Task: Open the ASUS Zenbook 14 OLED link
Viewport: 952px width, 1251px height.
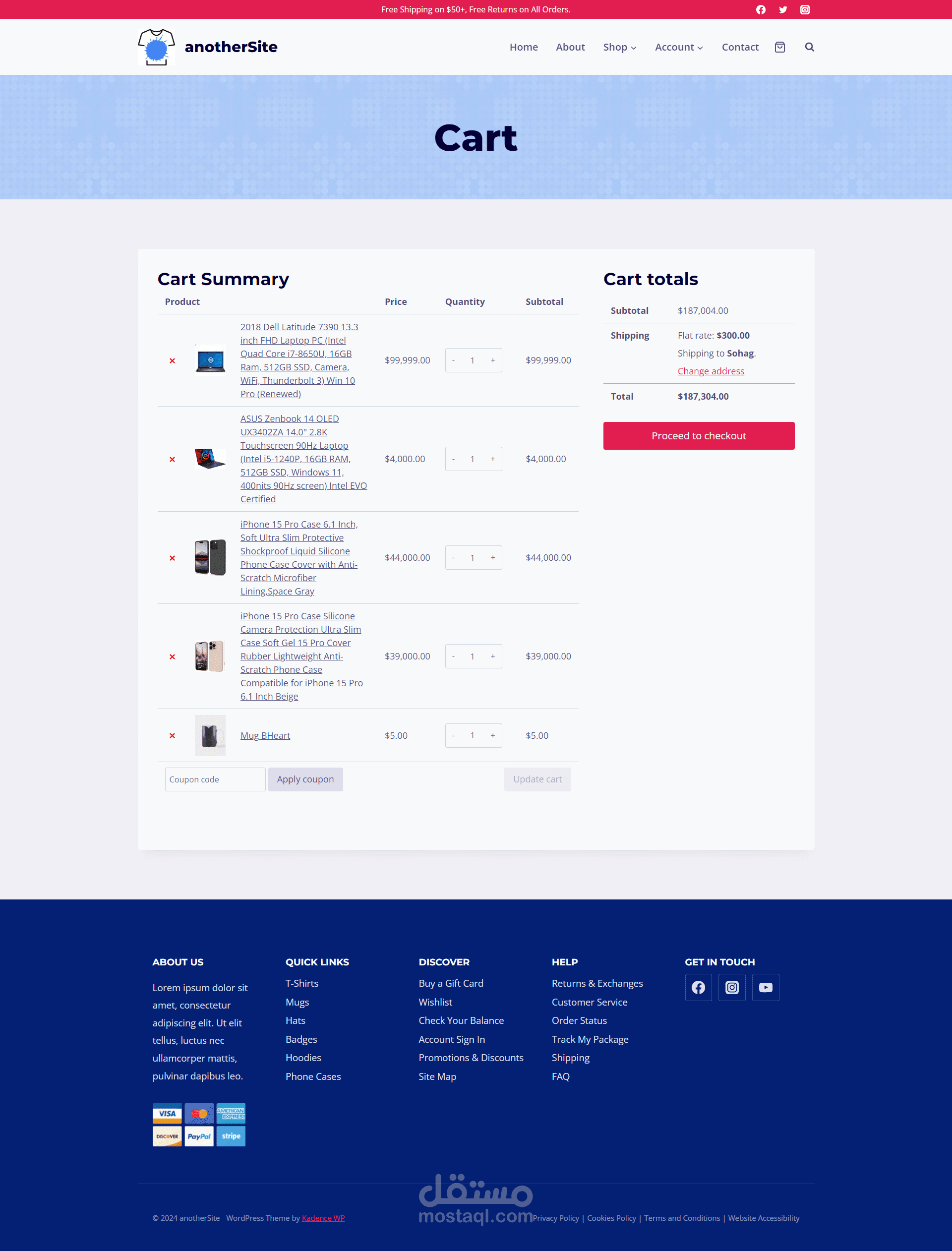Action: [304, 459]
